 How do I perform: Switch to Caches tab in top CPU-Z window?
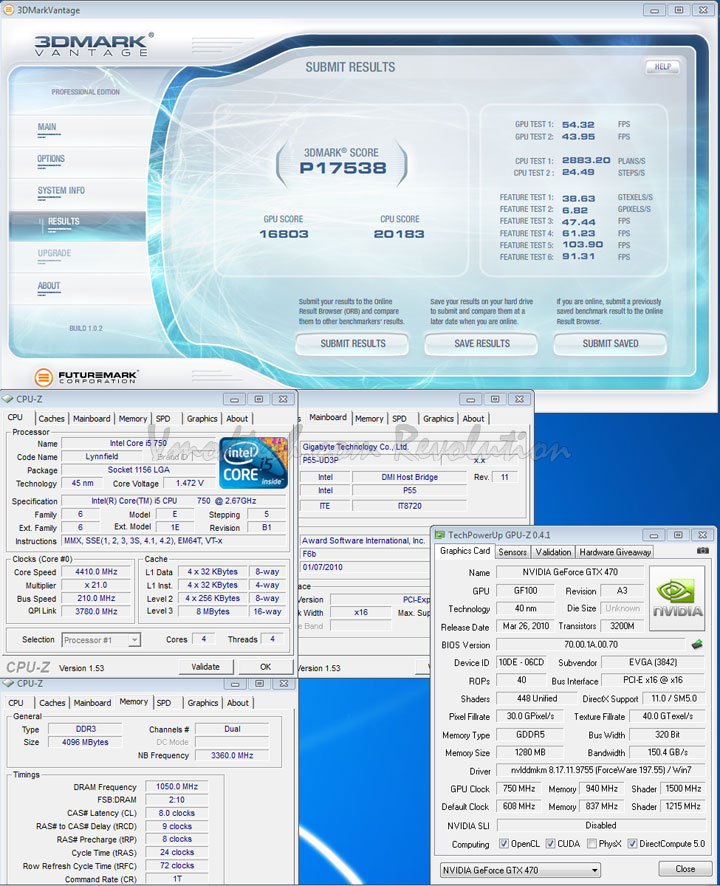pos(51,419)
